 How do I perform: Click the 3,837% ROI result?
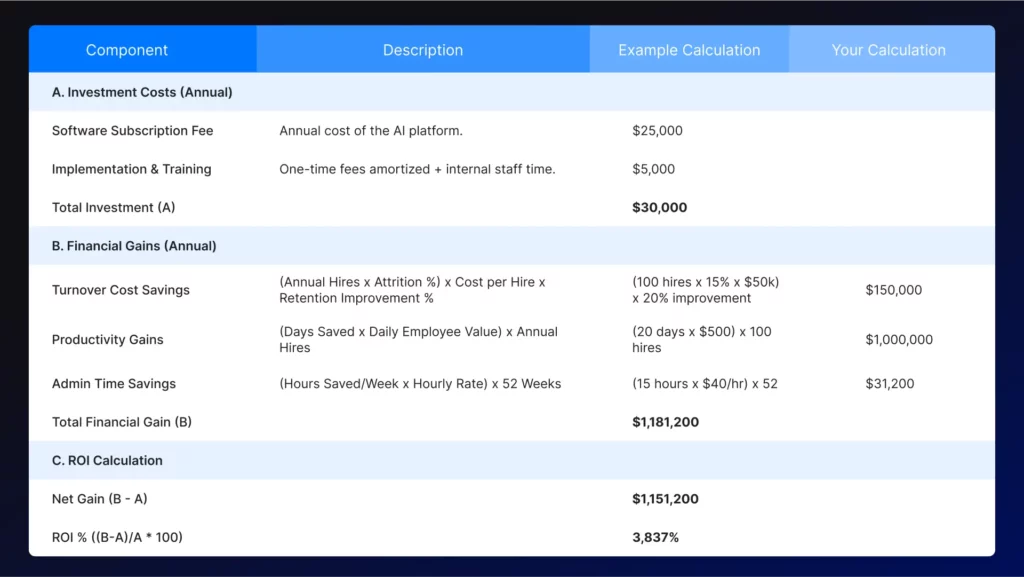click(656, 537)
